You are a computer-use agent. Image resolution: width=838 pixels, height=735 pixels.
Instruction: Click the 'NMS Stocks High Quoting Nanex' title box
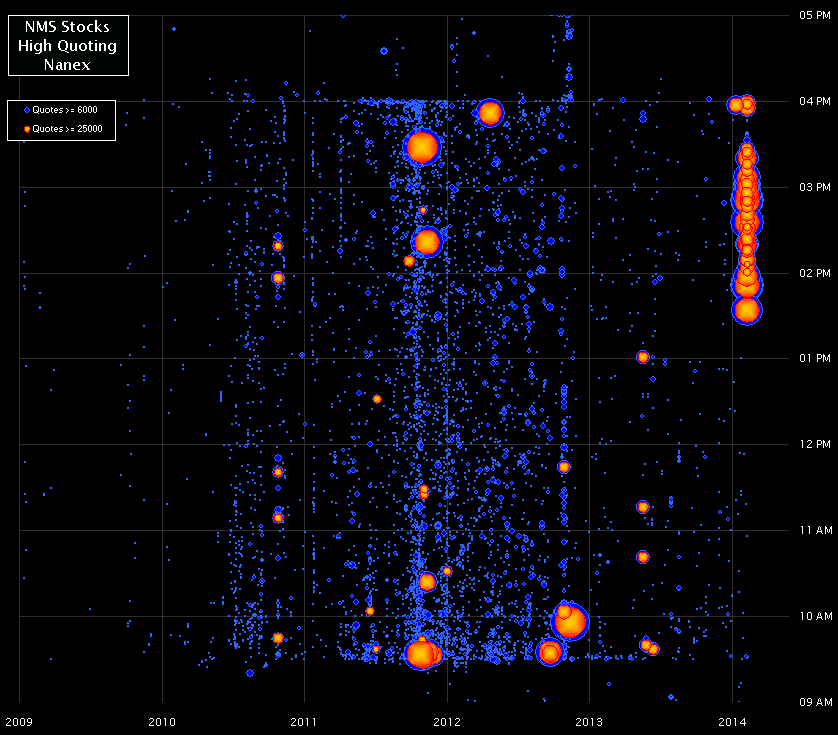(68, 45)
